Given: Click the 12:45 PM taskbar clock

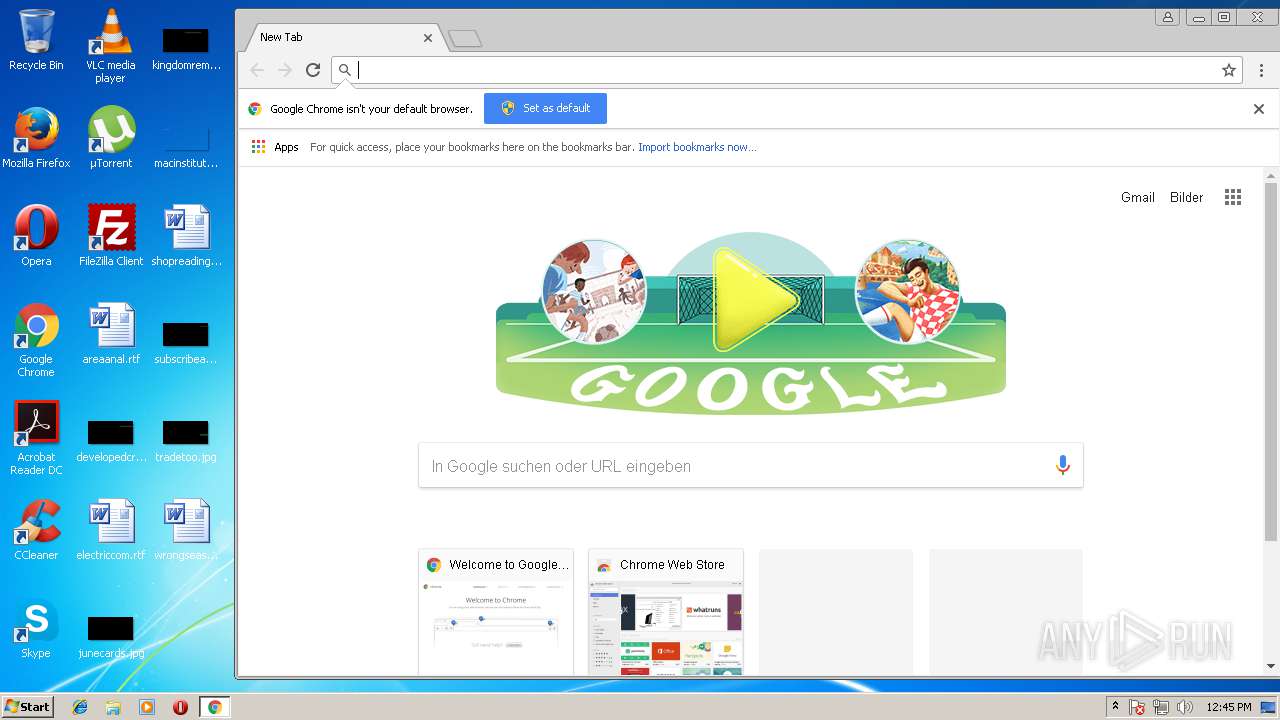Looking at the screenshot, I should tap(1229, 707).
